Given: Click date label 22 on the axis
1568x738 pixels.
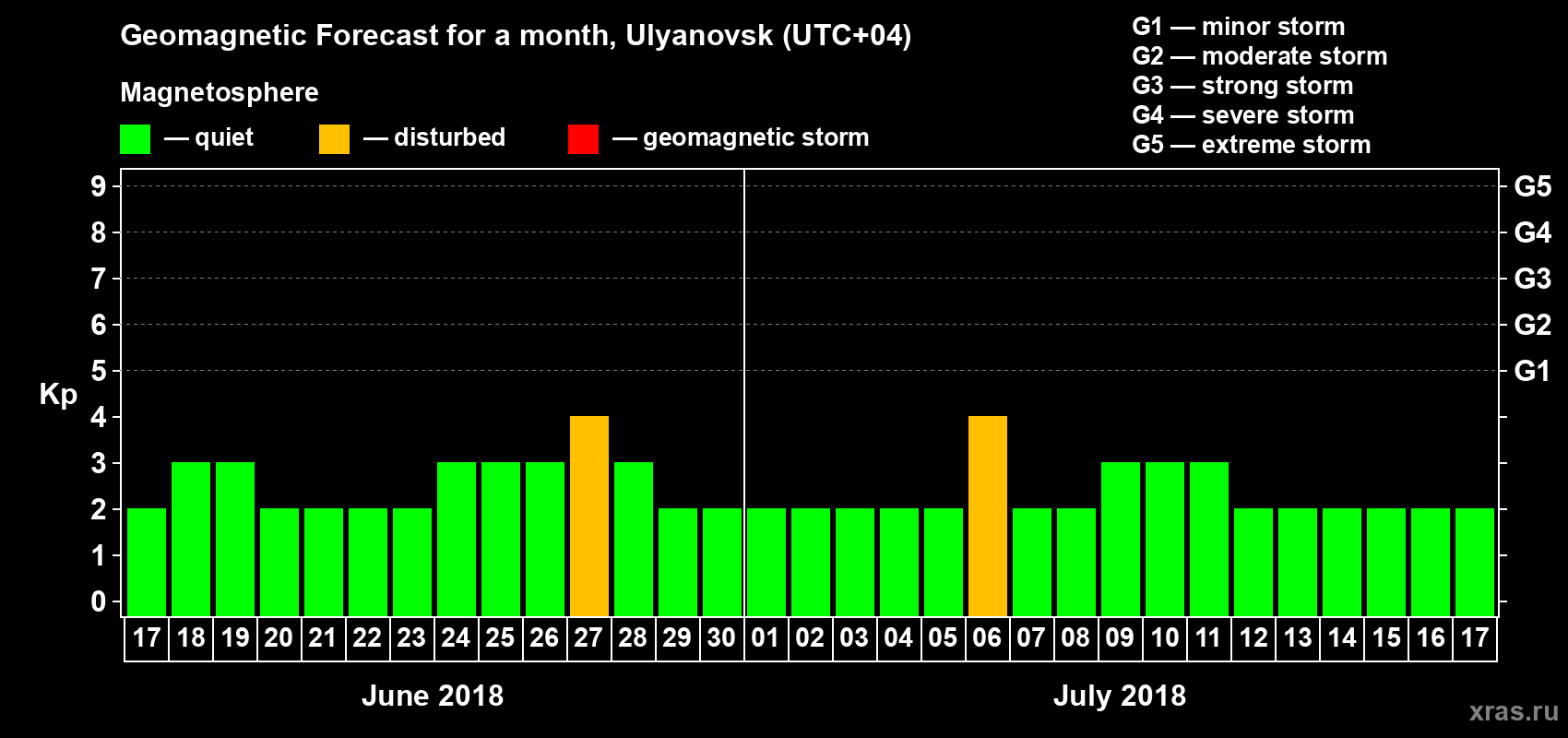Looking at the screenshot, I should 367,637.
